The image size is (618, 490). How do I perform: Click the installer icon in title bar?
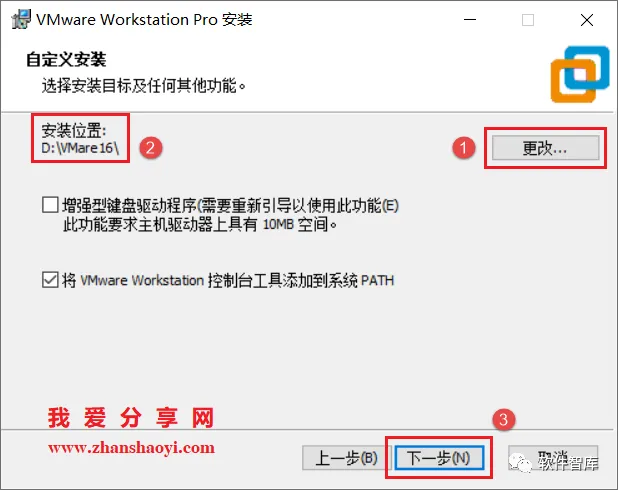pos(21,19)
